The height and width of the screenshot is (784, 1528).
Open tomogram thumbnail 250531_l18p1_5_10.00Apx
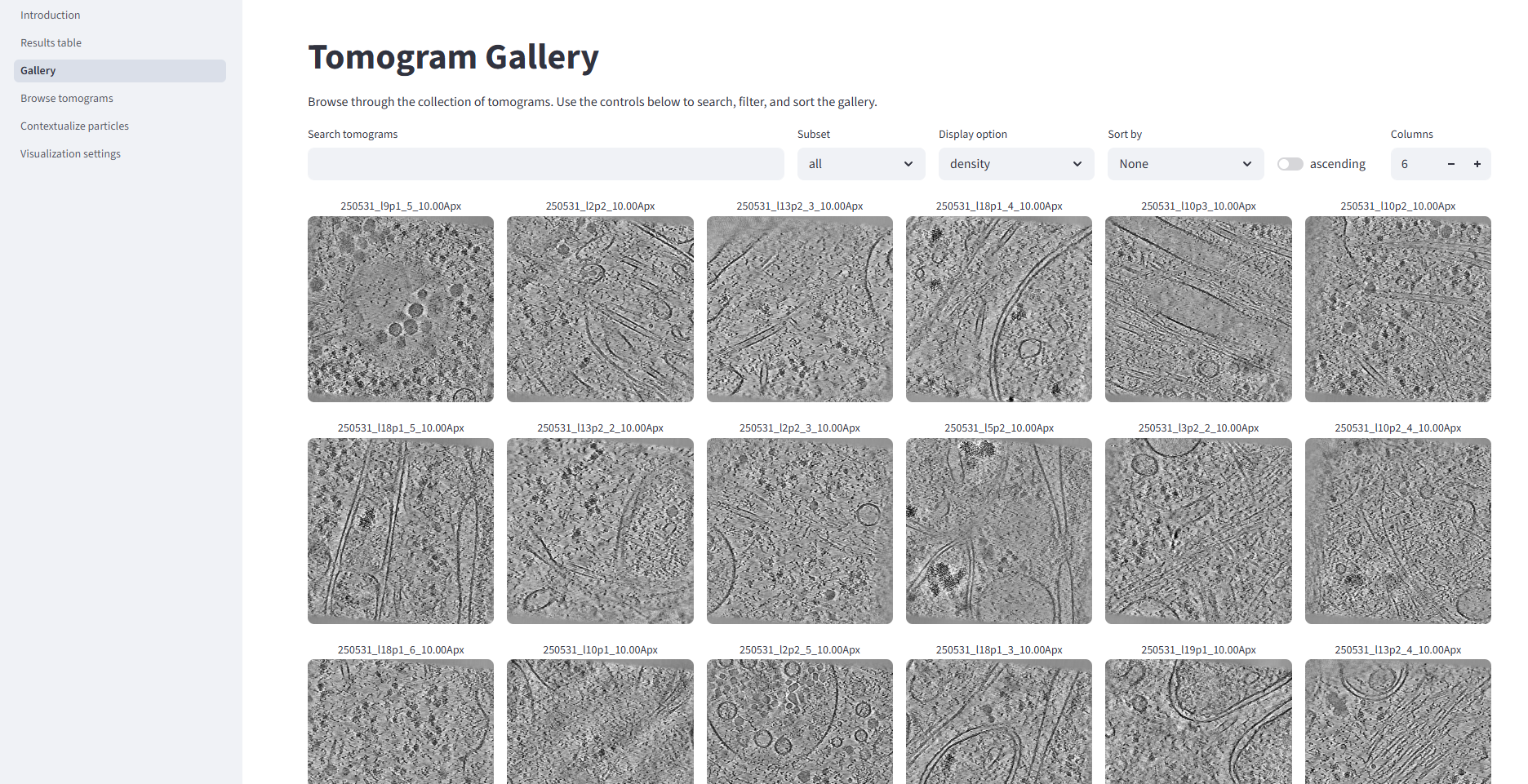(401, 531)
